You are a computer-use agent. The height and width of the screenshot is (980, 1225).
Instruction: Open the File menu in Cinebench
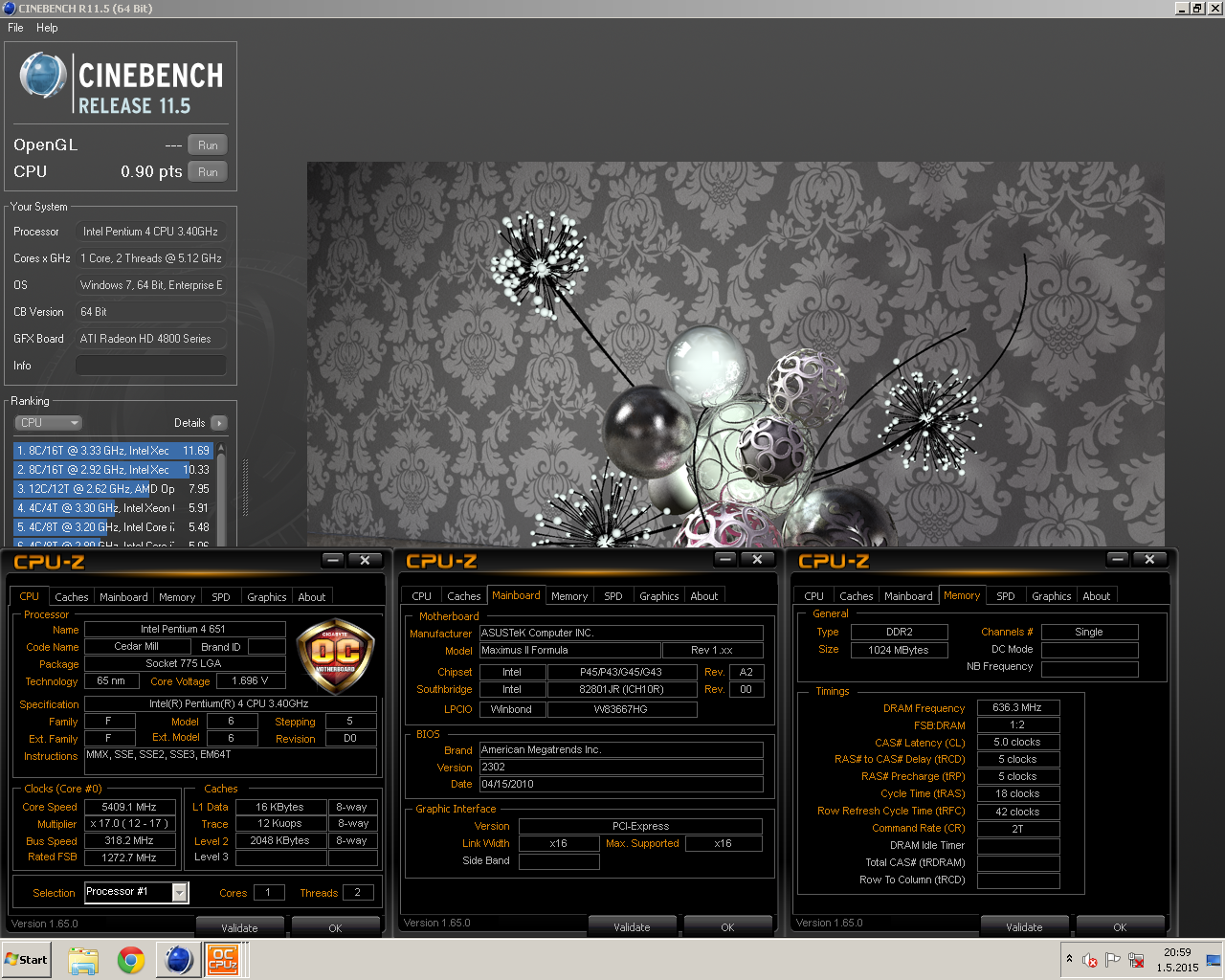(x=15, y=28)
